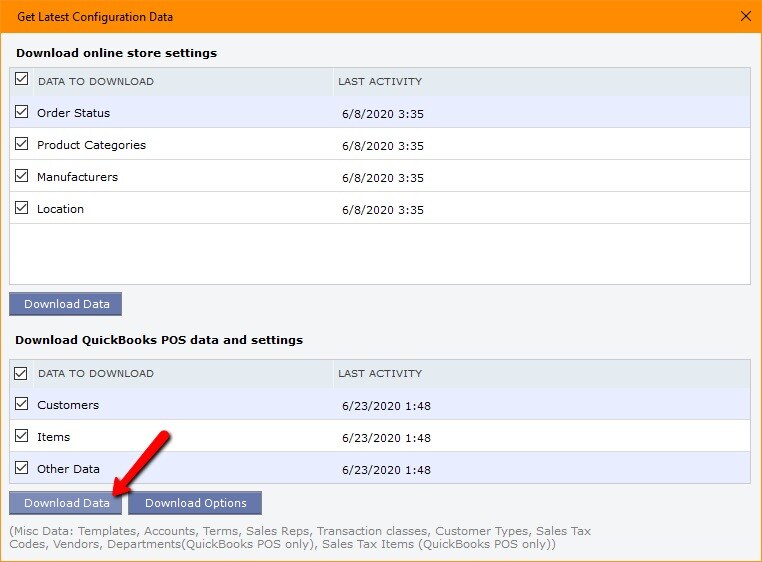This screenshot has width=762, height=562.
Task: Toggle the Product Categories checkbox
Action: [x=21, y=144]
